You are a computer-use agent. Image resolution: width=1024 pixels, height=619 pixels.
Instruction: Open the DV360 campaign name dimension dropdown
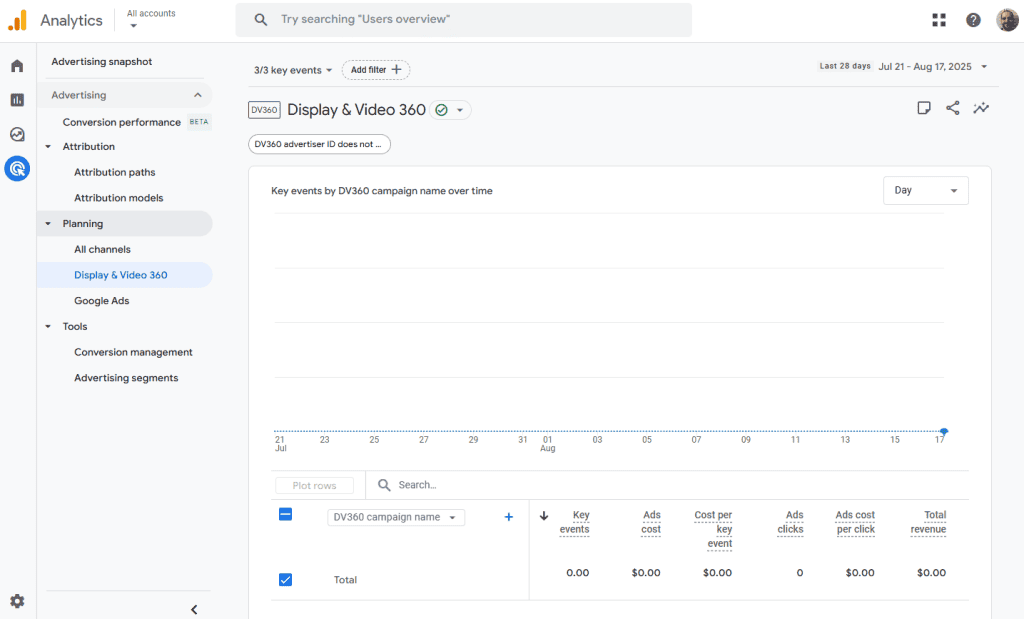(396, 517)
